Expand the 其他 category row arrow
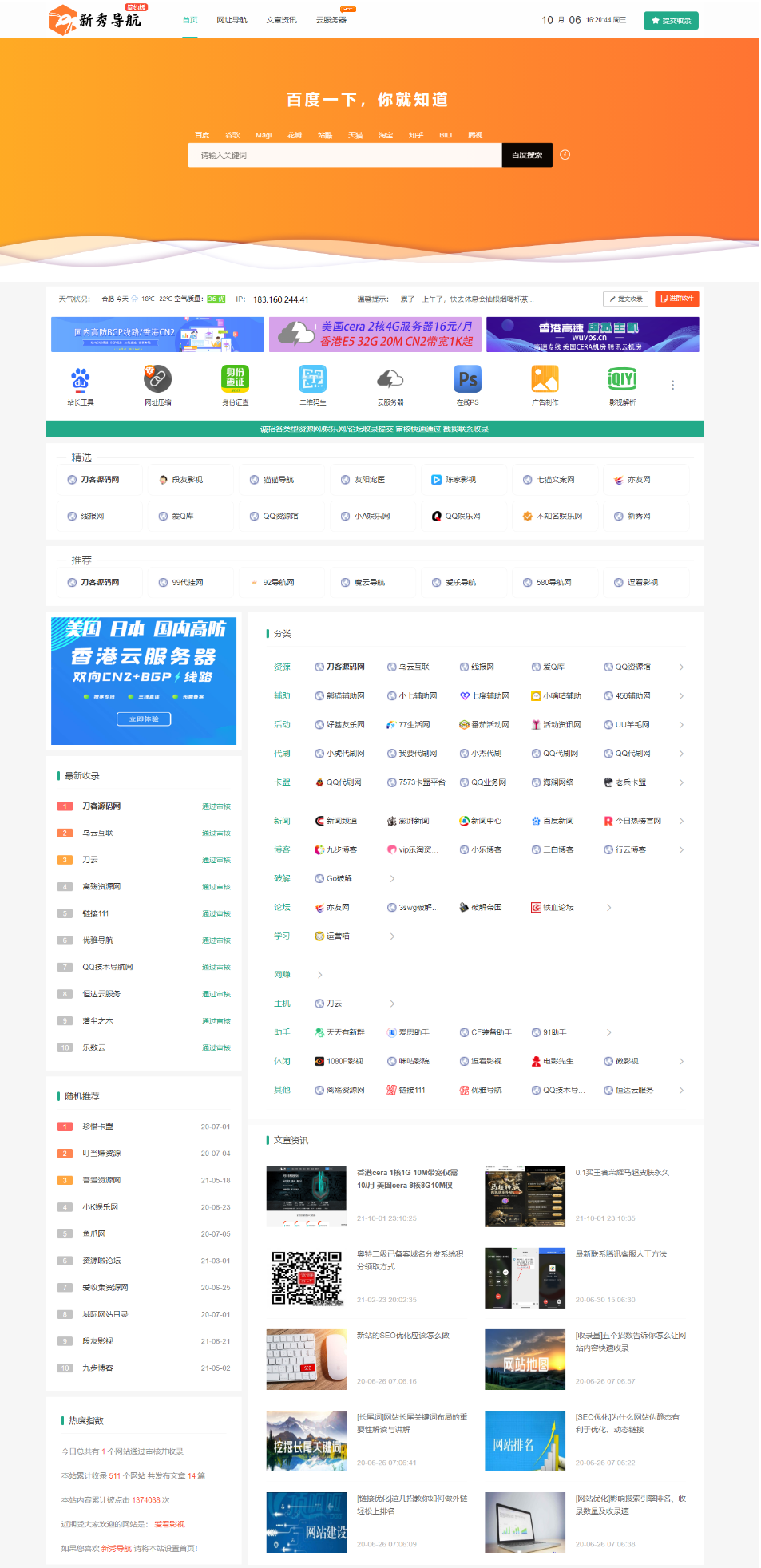The image size is (761, 1568). 681,1091
